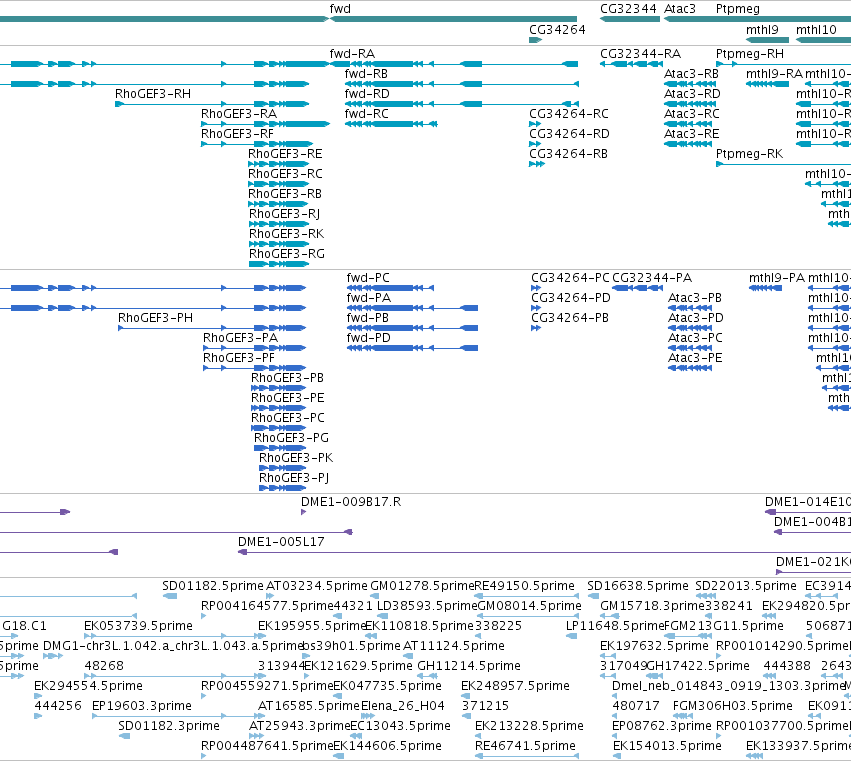The image size is (851, 761).
Task: Click the RhoGEF3-RA transcript label
Action: [239, 114]
